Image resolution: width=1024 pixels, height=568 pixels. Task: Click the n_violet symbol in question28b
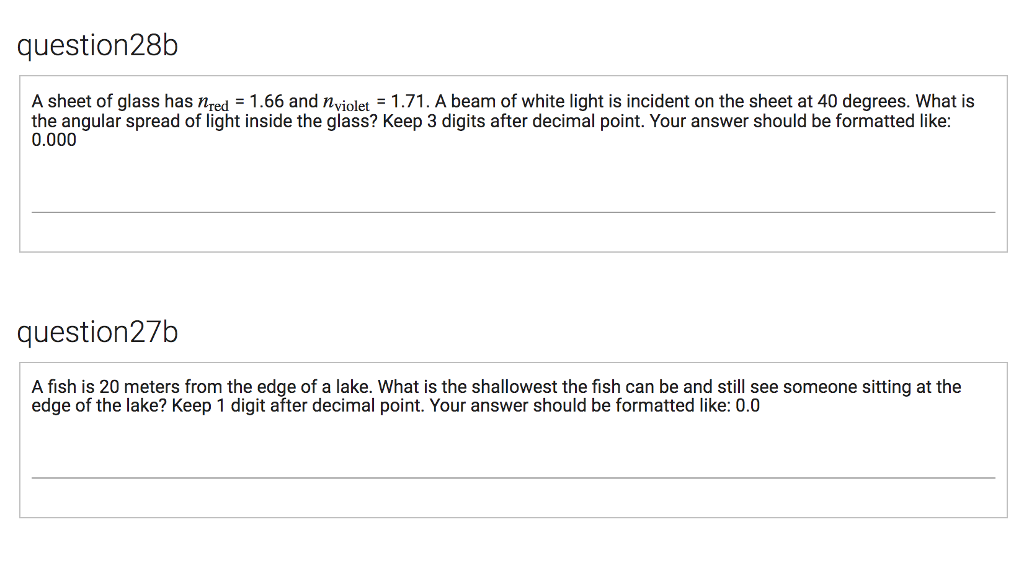point(346,102)
